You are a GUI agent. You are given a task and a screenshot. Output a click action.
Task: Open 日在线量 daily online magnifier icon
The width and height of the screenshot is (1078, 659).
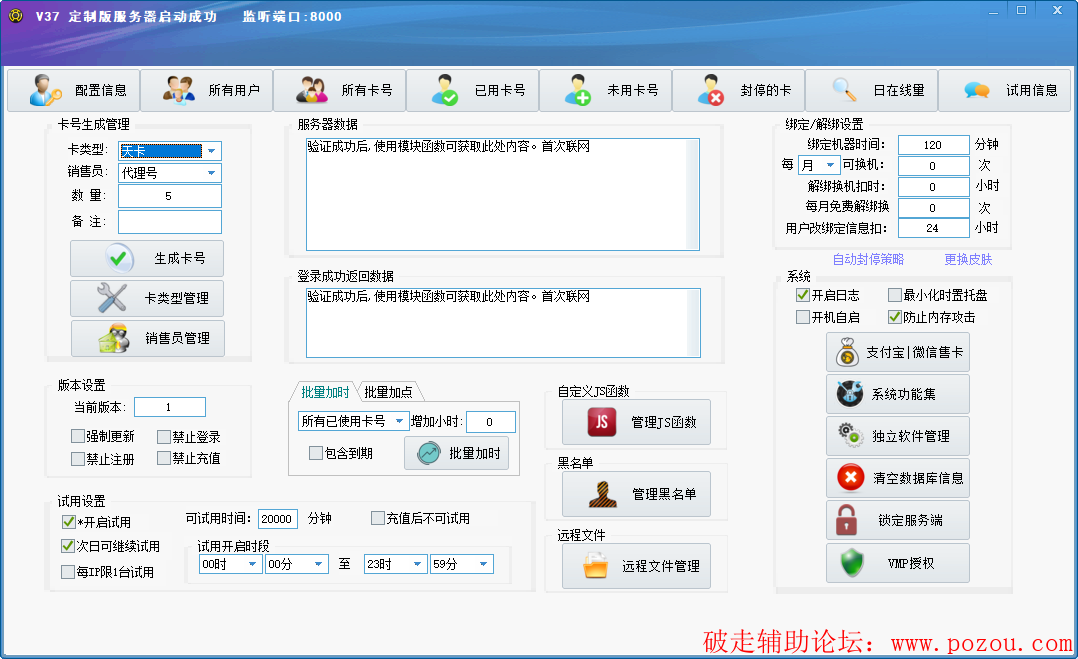(844, 90)
